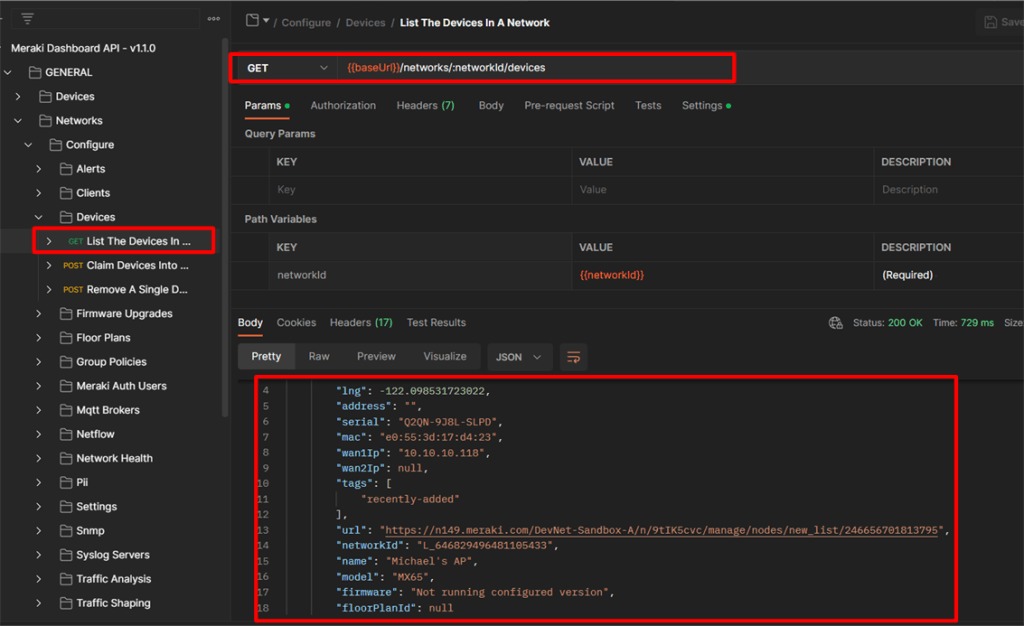Screen dimensions: 1024x626
Task: Select the Raw response view button
Action: [x=319, y=356]
